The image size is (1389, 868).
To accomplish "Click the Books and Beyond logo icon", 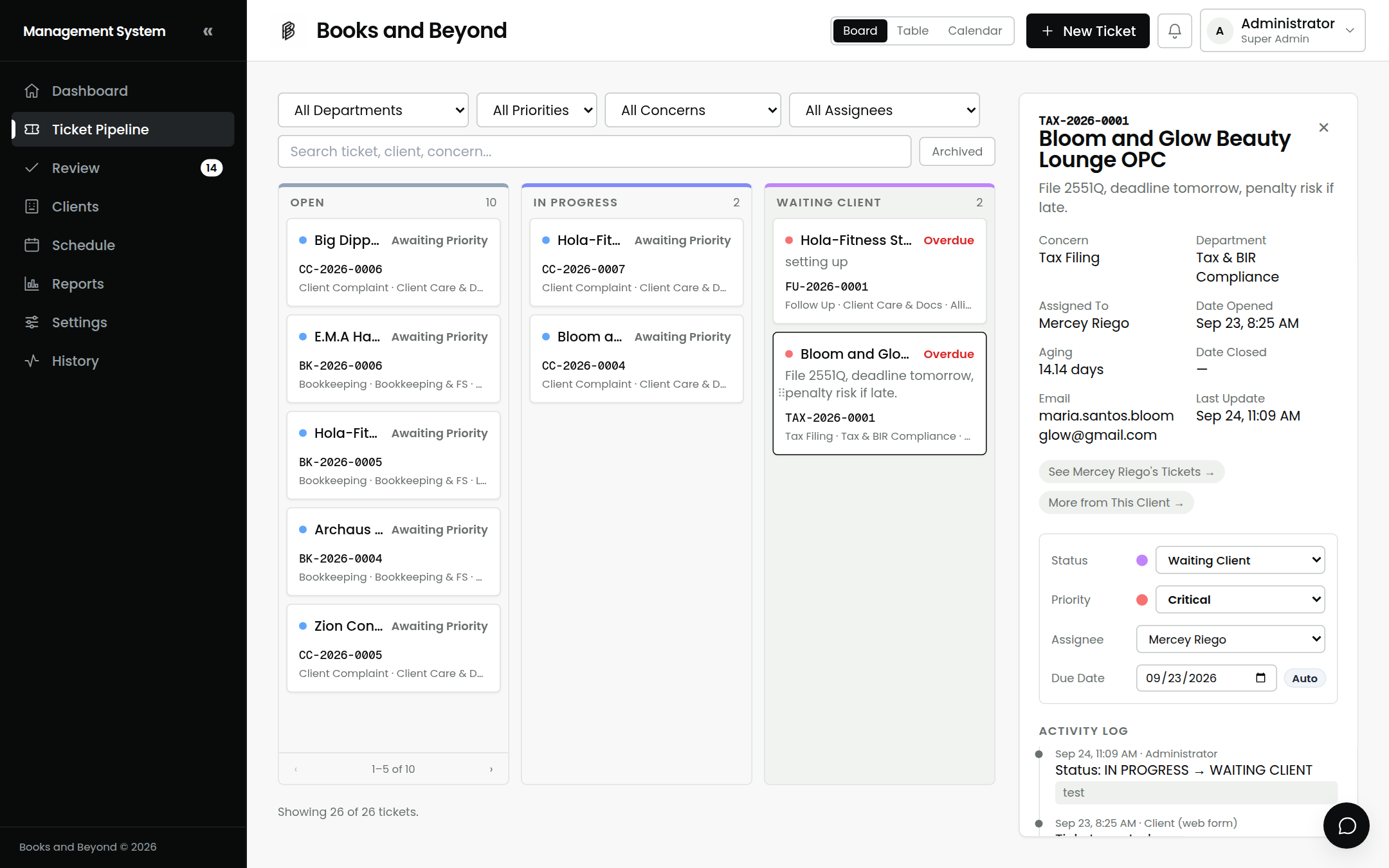I will (x=289, y=30).
